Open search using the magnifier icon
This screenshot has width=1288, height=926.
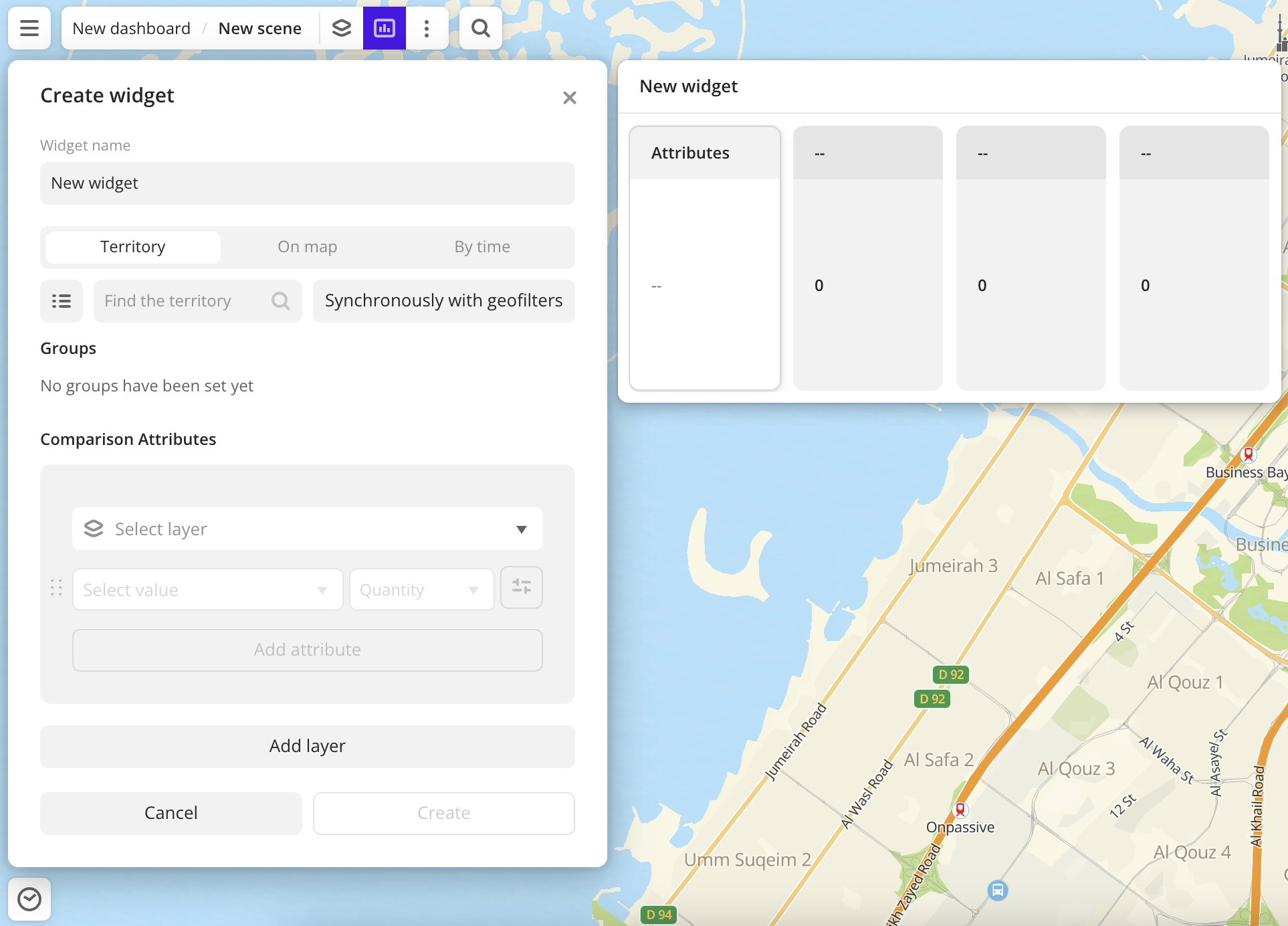(479, 28)
